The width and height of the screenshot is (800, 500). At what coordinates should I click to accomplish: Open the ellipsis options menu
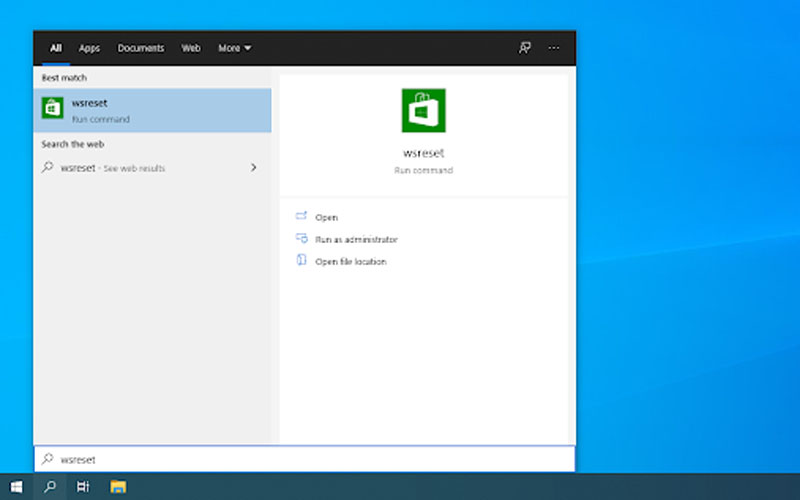(554, 48)
